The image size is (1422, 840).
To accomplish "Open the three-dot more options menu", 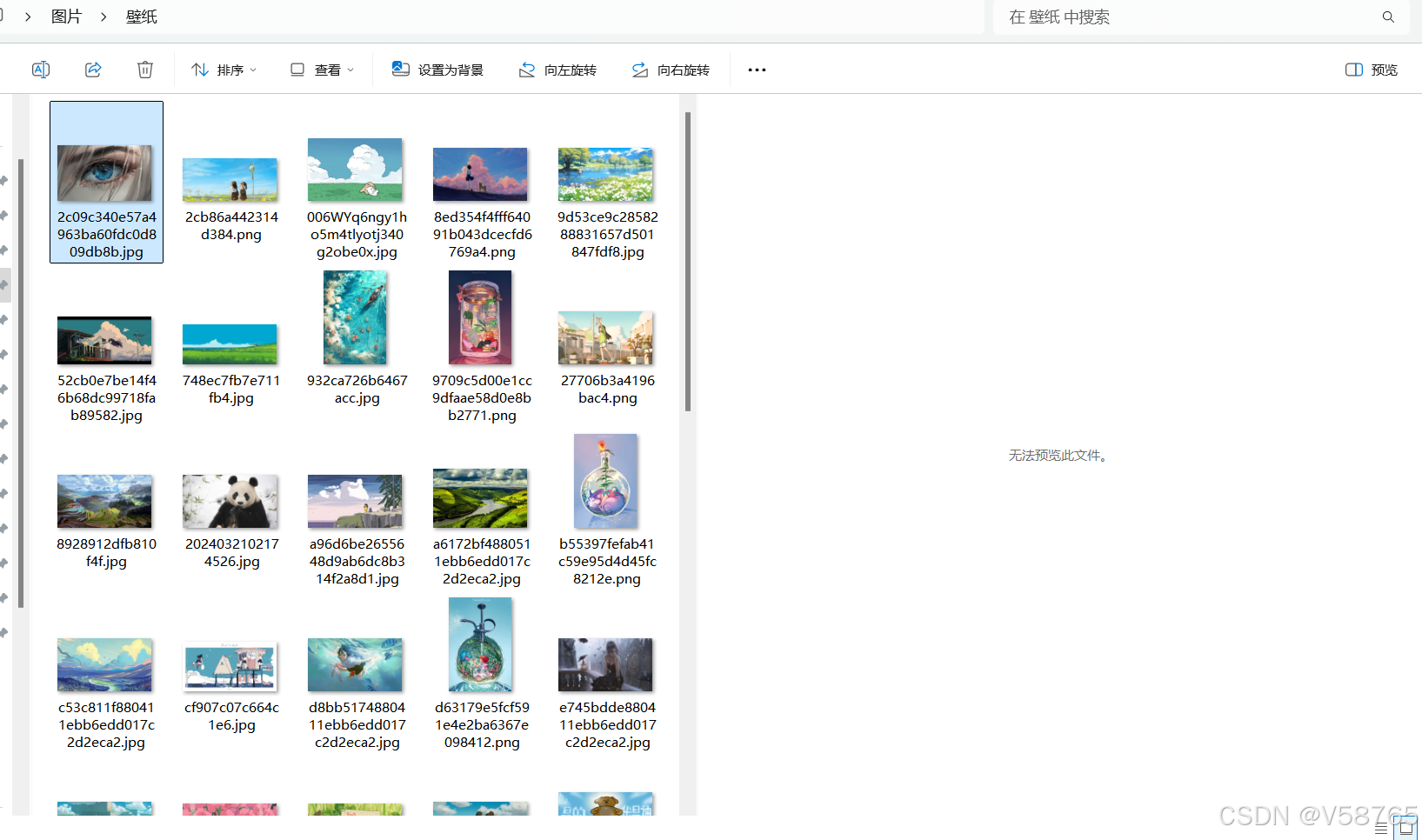I will click(x=757, y=70).
